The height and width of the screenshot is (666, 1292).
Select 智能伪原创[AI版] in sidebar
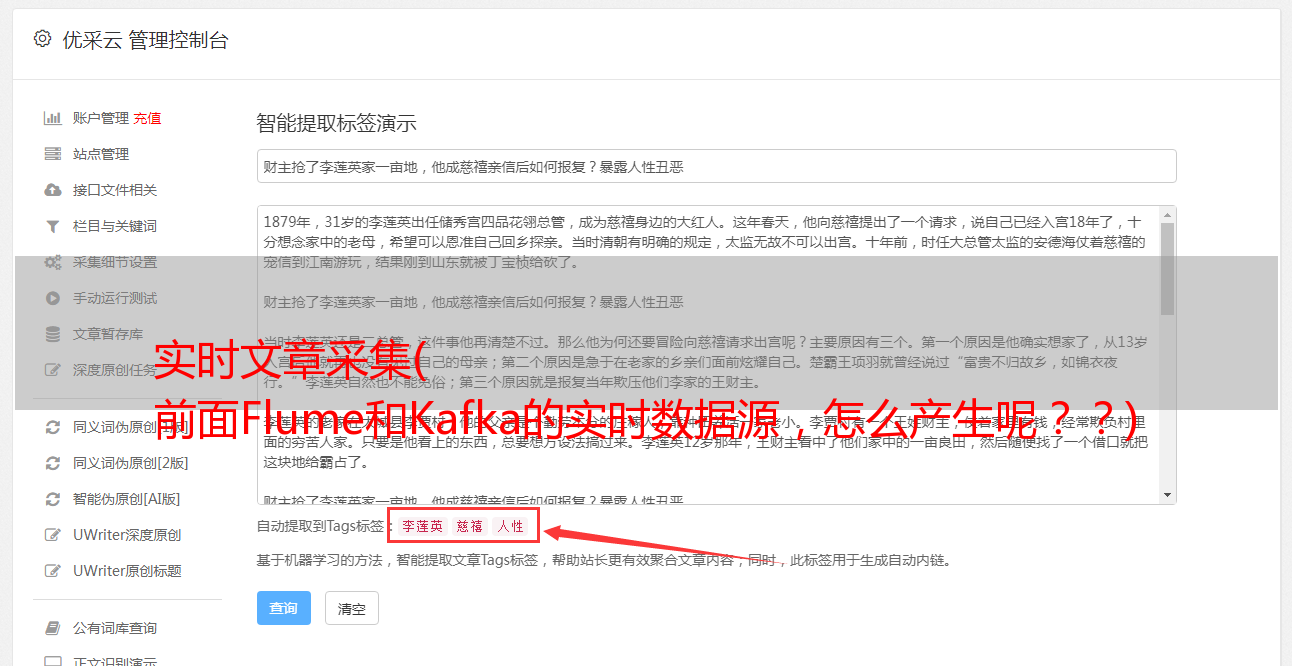click(126, 499)
